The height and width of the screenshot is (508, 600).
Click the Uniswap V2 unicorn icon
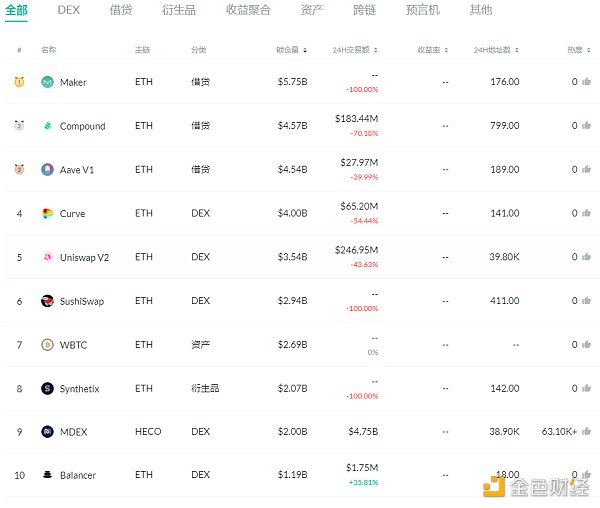tap(48, 257)
